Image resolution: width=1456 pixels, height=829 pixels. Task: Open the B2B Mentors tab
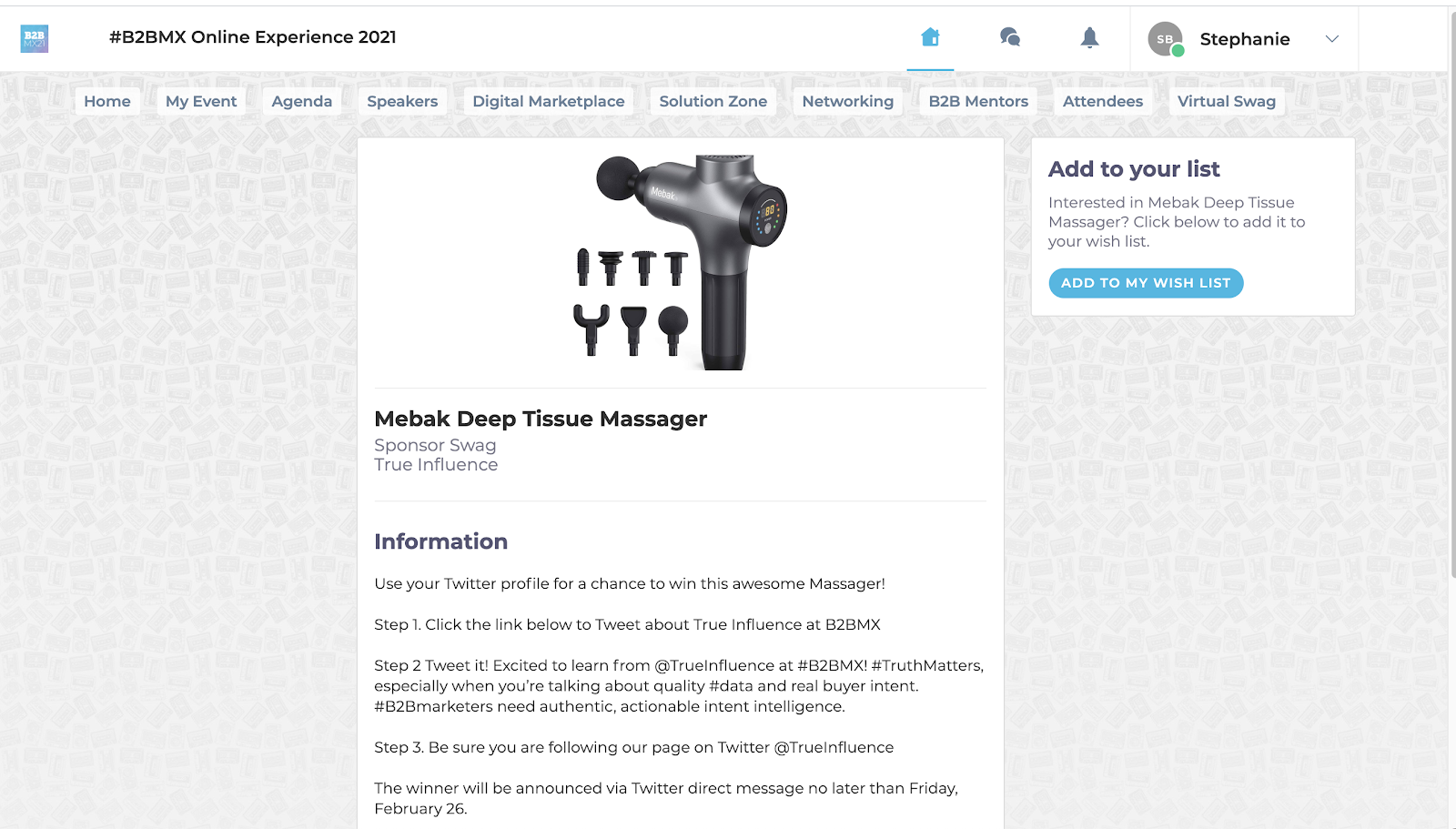978,101
